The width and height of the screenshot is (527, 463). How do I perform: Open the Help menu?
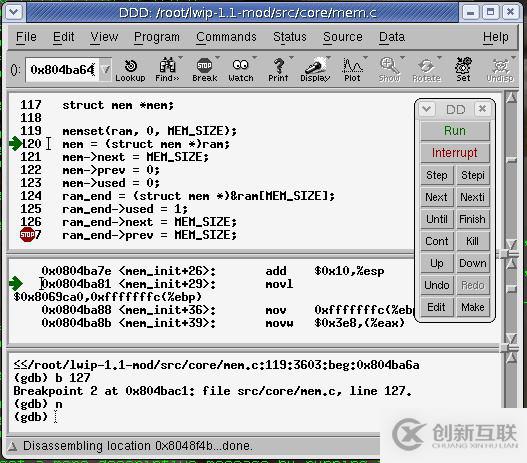click(496, 37)
